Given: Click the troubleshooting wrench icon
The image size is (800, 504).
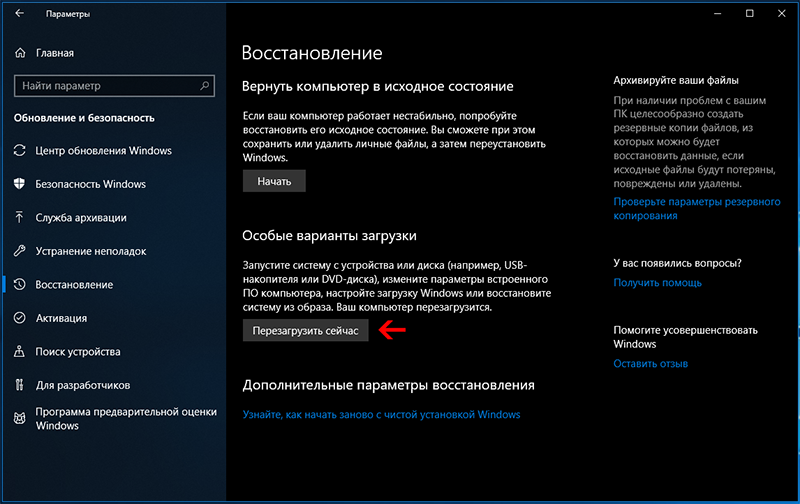Looking at the screenshot, I should [x=19, y=251].
